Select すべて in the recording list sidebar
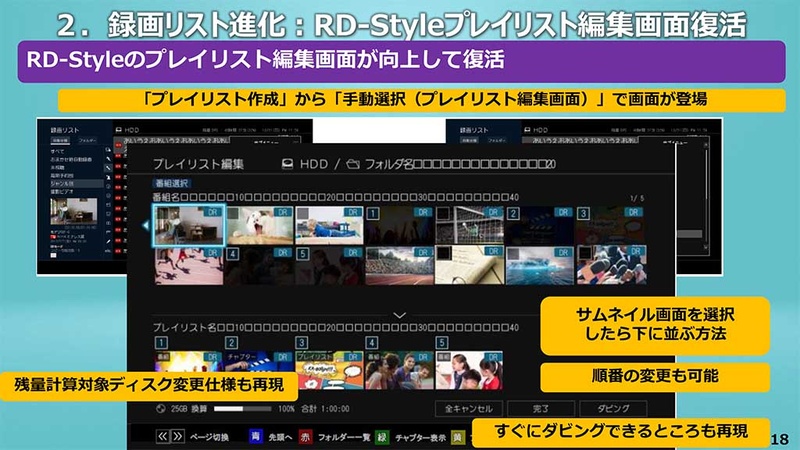 (x=57, y=152)
